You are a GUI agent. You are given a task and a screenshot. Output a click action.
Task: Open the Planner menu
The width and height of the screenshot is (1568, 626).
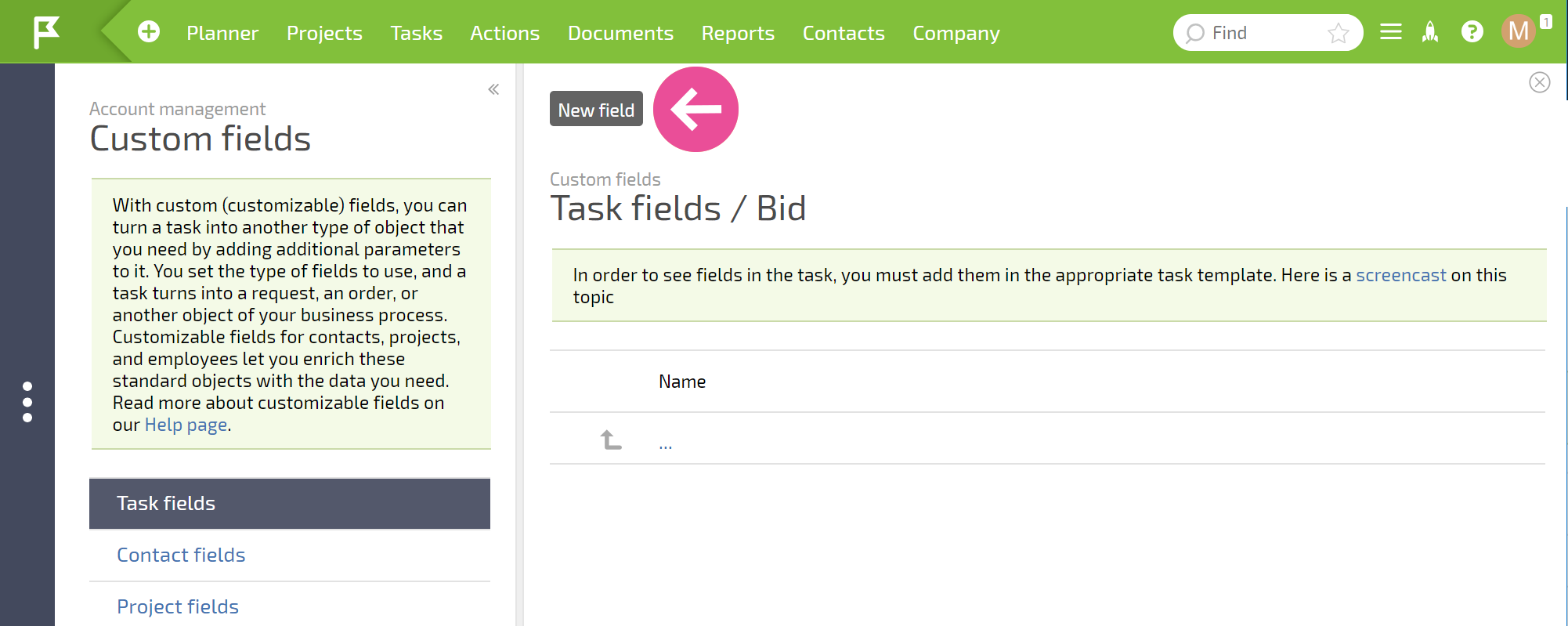pyautogui.click(x=222, y=33)
